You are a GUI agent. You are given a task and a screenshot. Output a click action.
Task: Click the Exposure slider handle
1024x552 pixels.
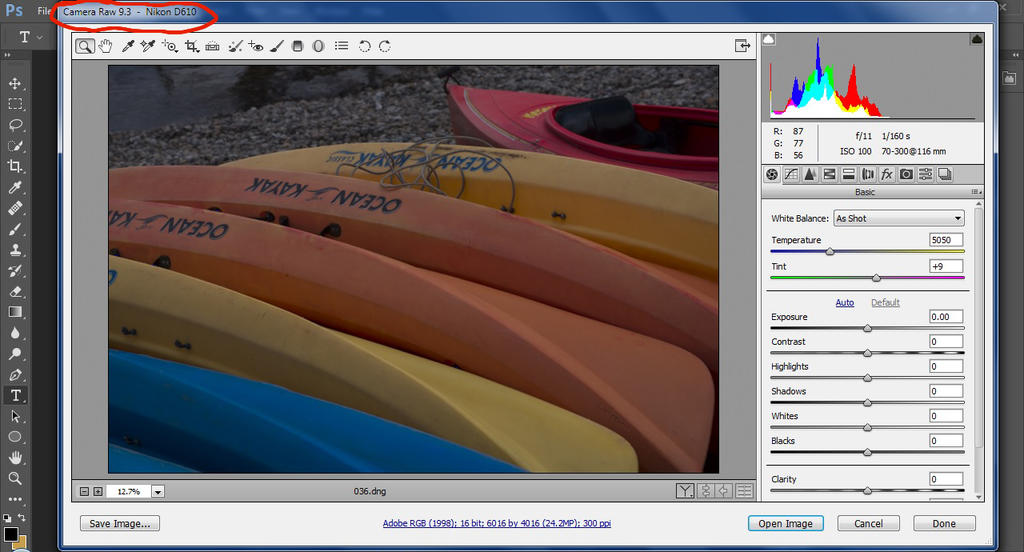tap(867, 328)
